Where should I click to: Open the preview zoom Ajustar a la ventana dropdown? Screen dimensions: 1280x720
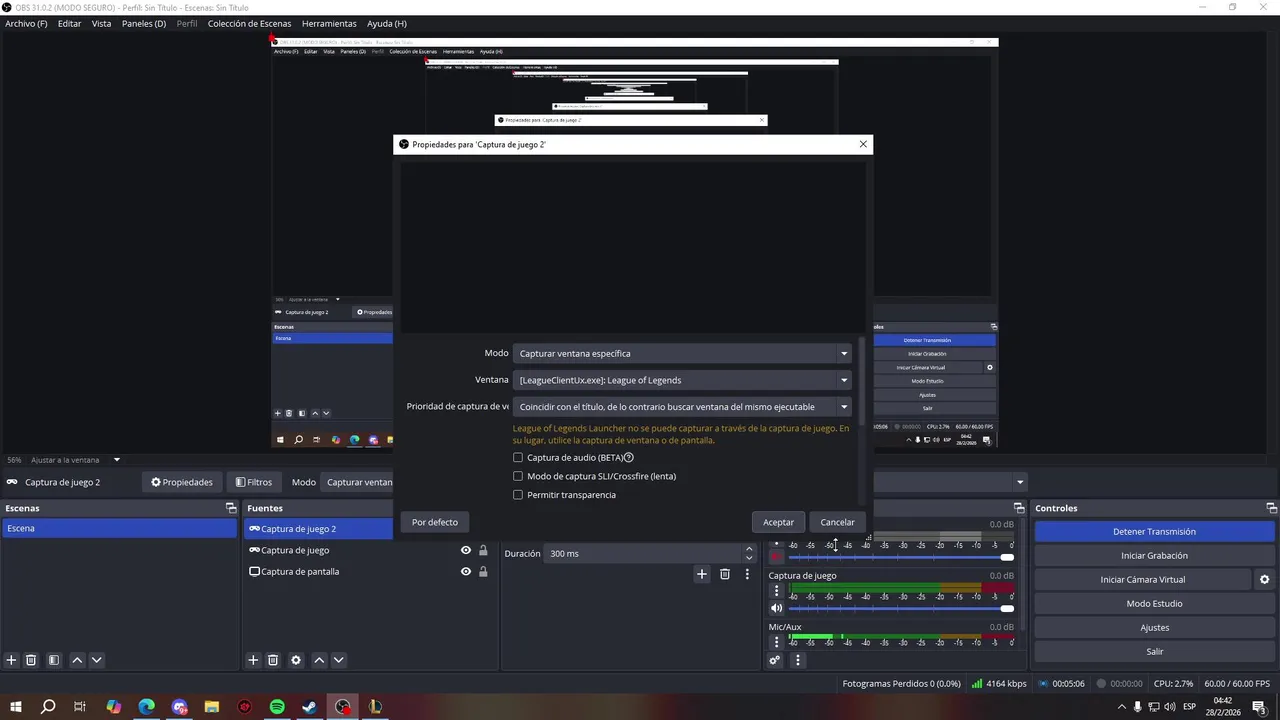pyautogui.click(x=76, y=460)
